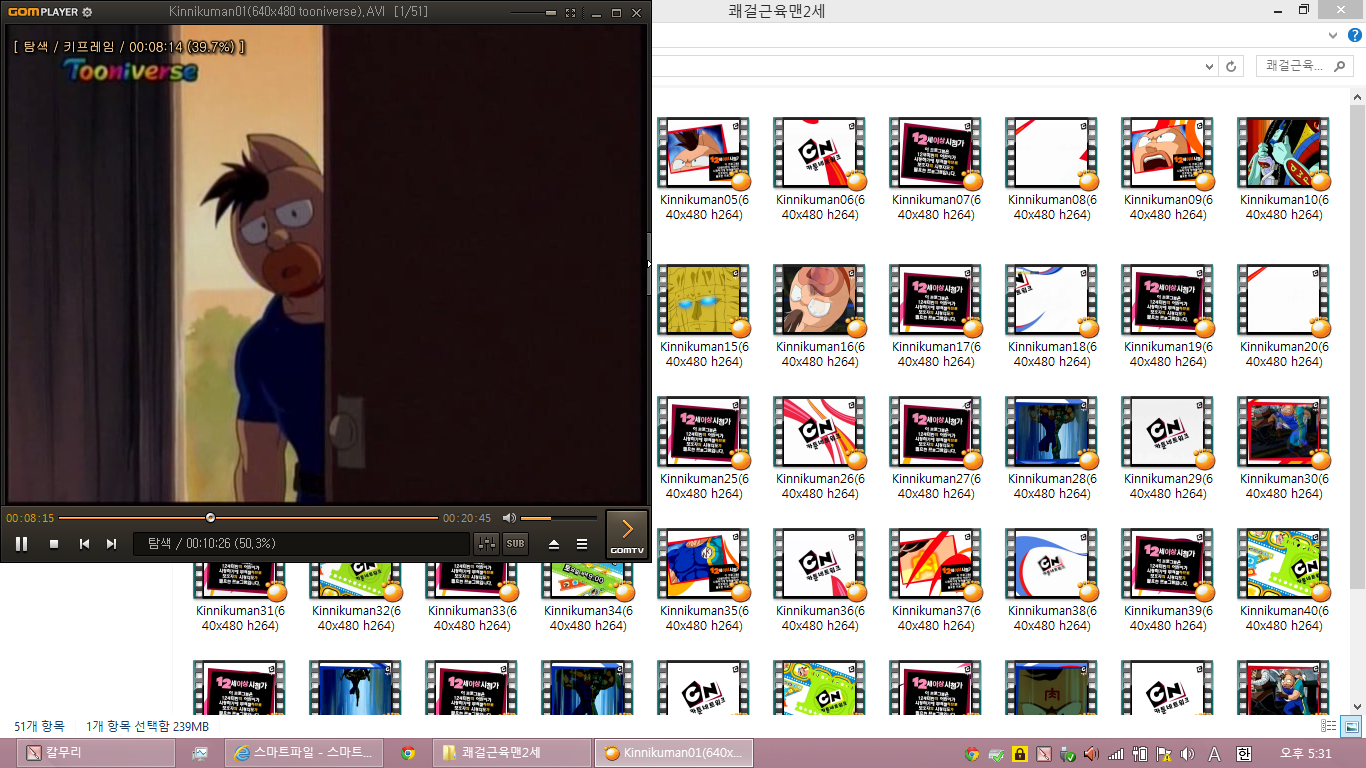Toggle the Korean 한 IME indicator
Image resolution: width=1366 pixels, height=768 pixels.
coord(1244,754)
